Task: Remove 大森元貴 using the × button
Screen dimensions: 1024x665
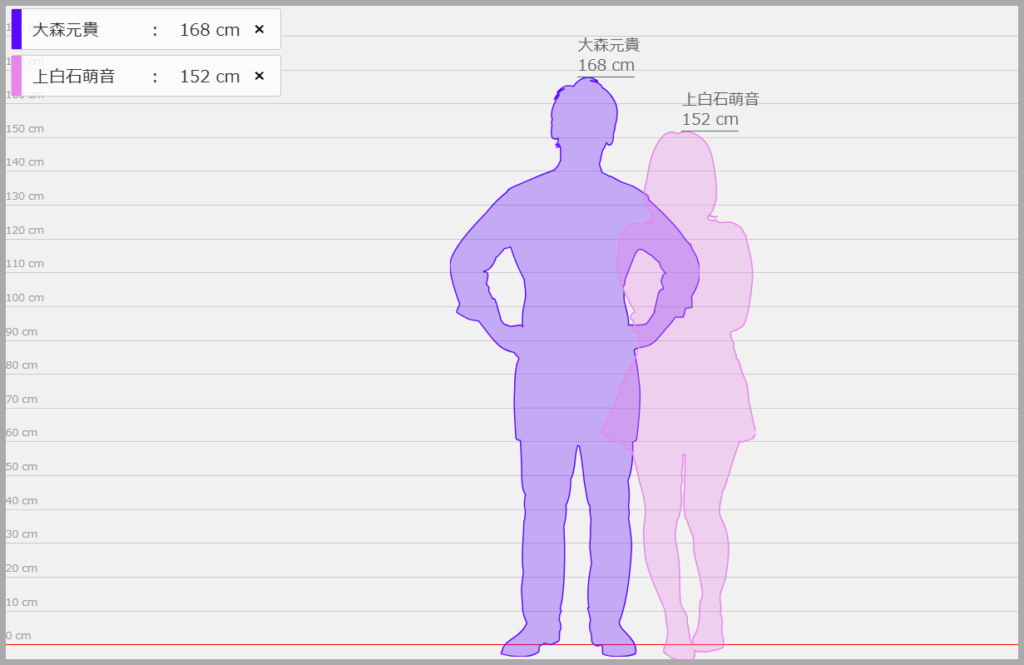Action: 259,30
